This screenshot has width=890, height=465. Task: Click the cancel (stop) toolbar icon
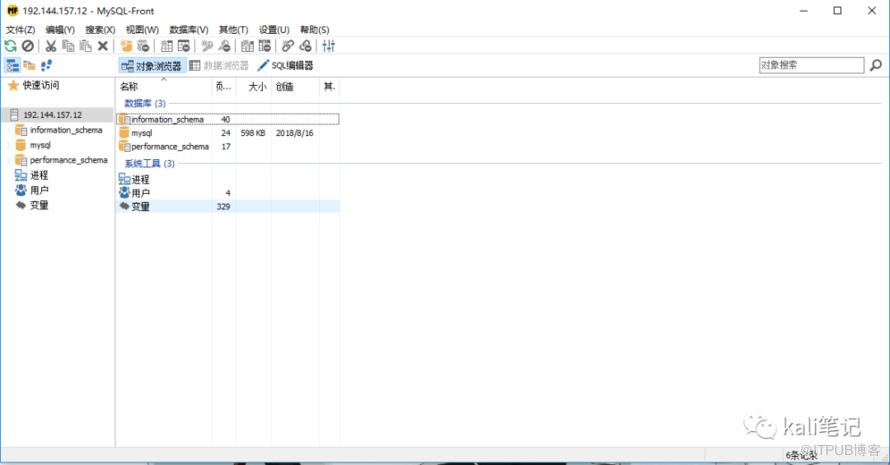pyautogui.click(x=28, y=46)
